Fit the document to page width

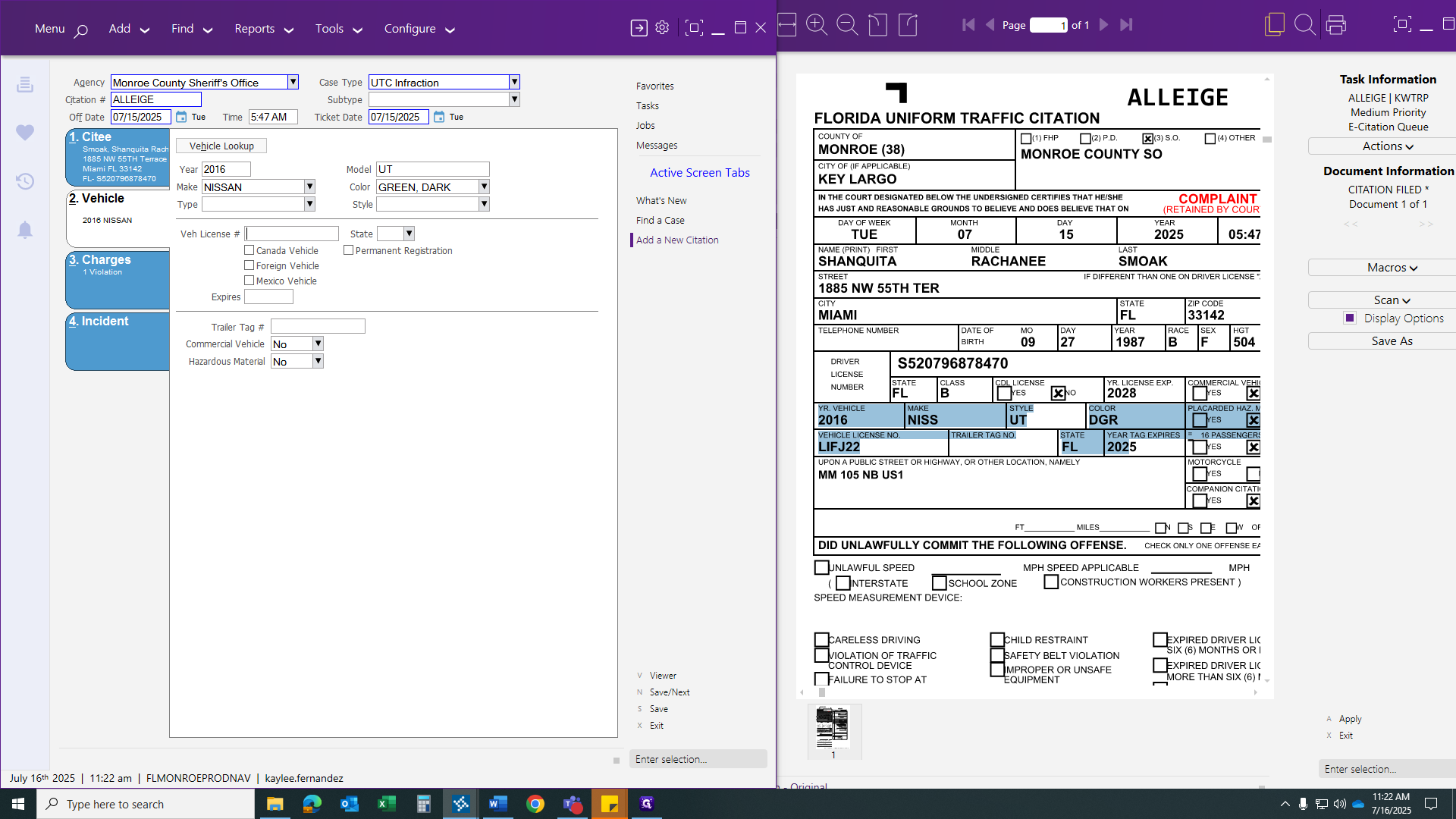point(786,25)
